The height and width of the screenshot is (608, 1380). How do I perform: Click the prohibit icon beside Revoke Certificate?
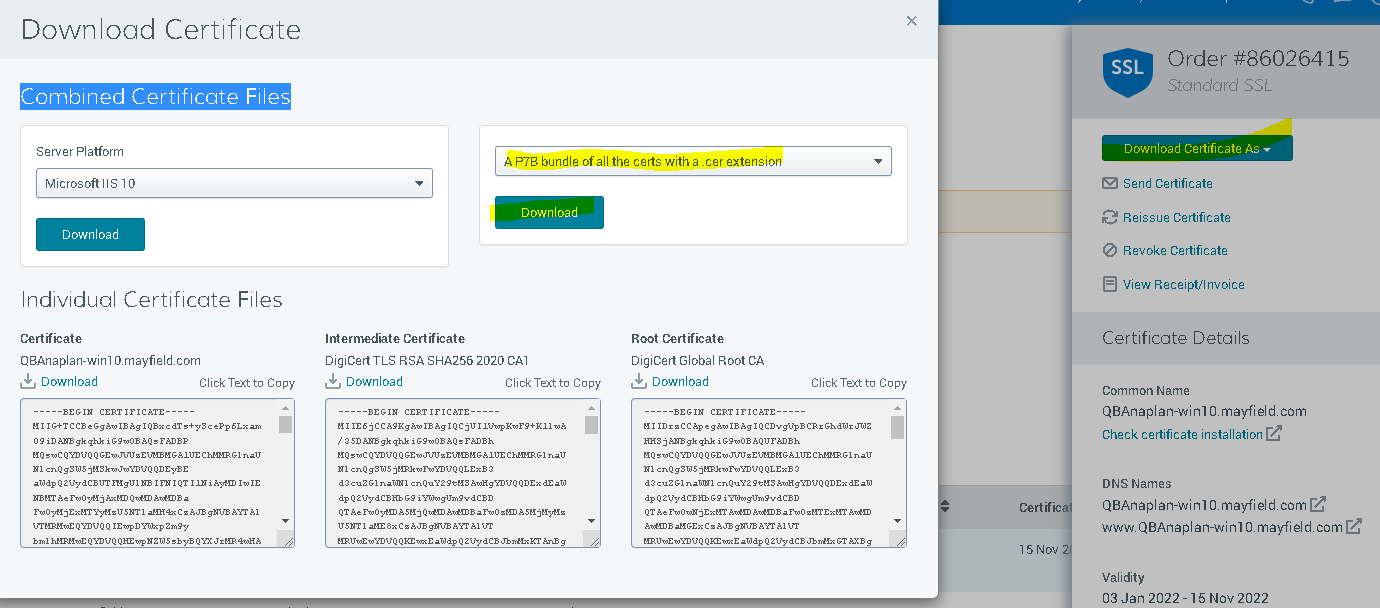click(1109, 251)
